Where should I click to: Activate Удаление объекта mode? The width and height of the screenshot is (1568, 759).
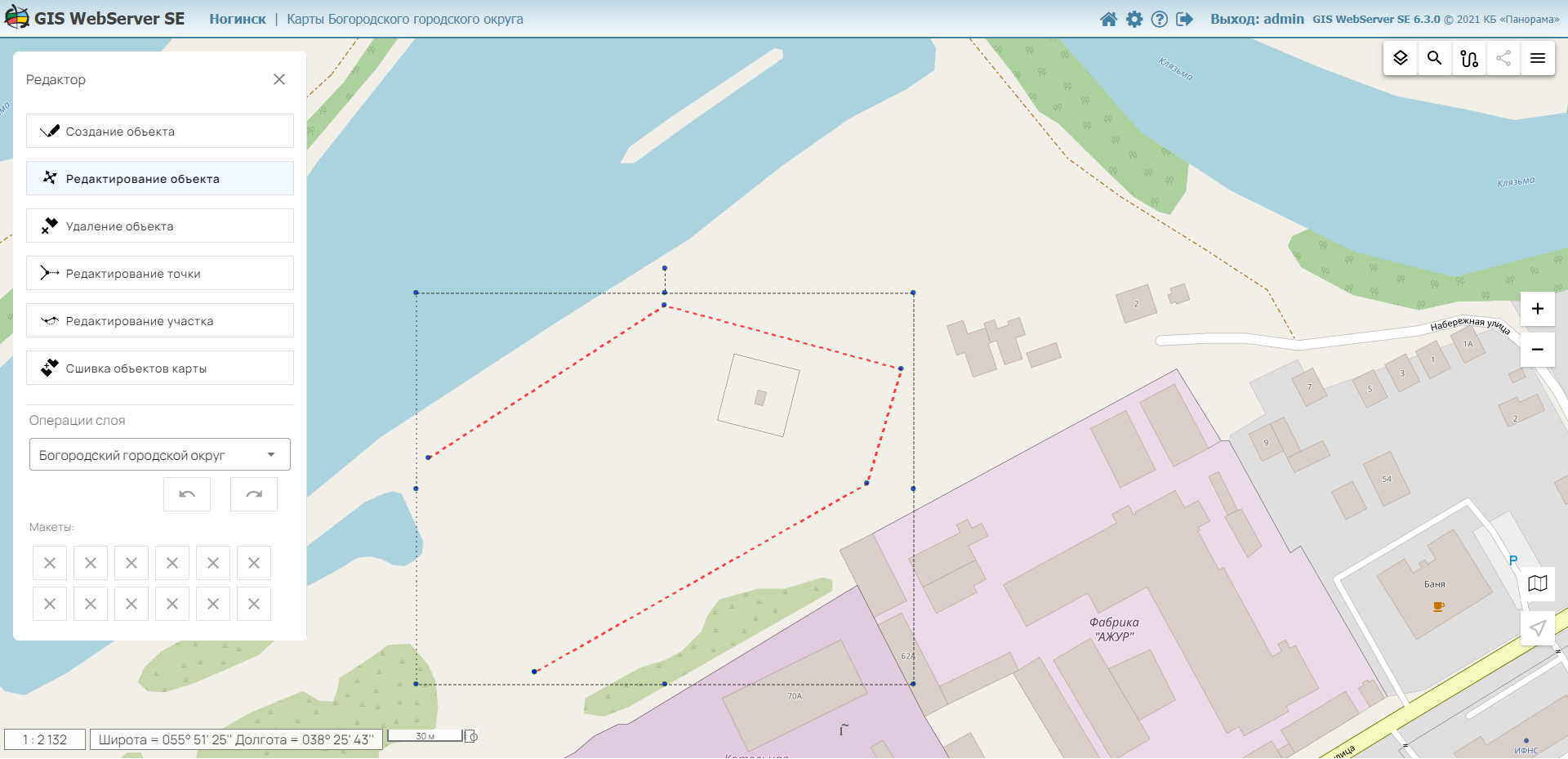tap(160, 226)
